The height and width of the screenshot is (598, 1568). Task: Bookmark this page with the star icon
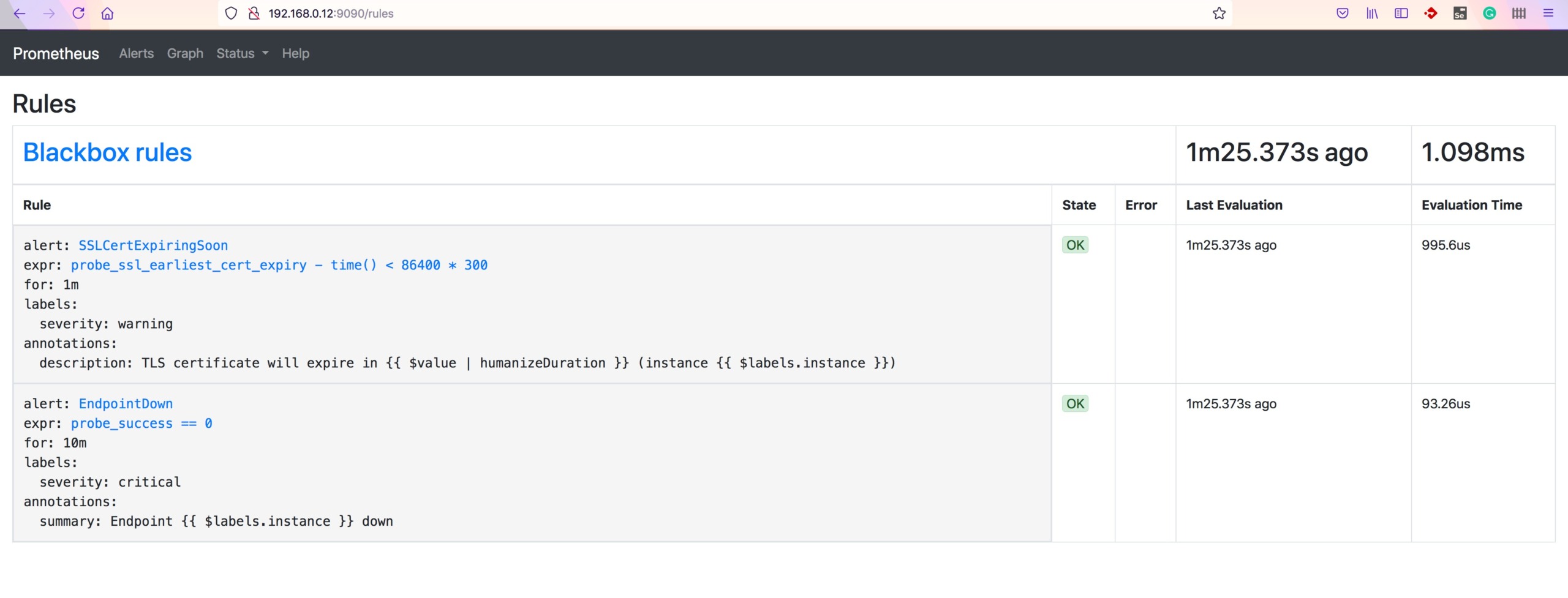pos(1219,13)
